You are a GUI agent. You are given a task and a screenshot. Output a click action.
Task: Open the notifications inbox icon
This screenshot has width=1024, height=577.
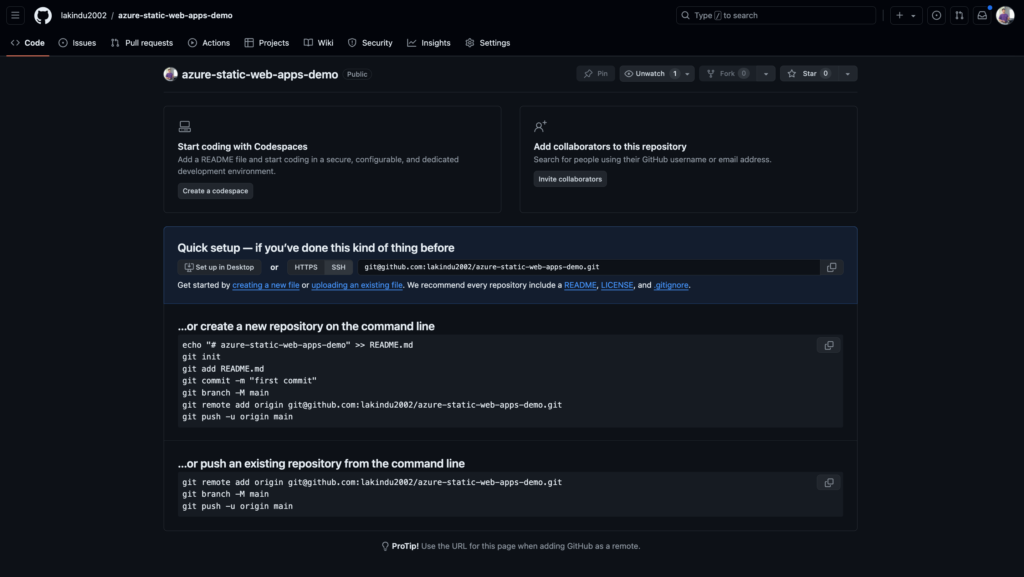click(x=981, y=15)
